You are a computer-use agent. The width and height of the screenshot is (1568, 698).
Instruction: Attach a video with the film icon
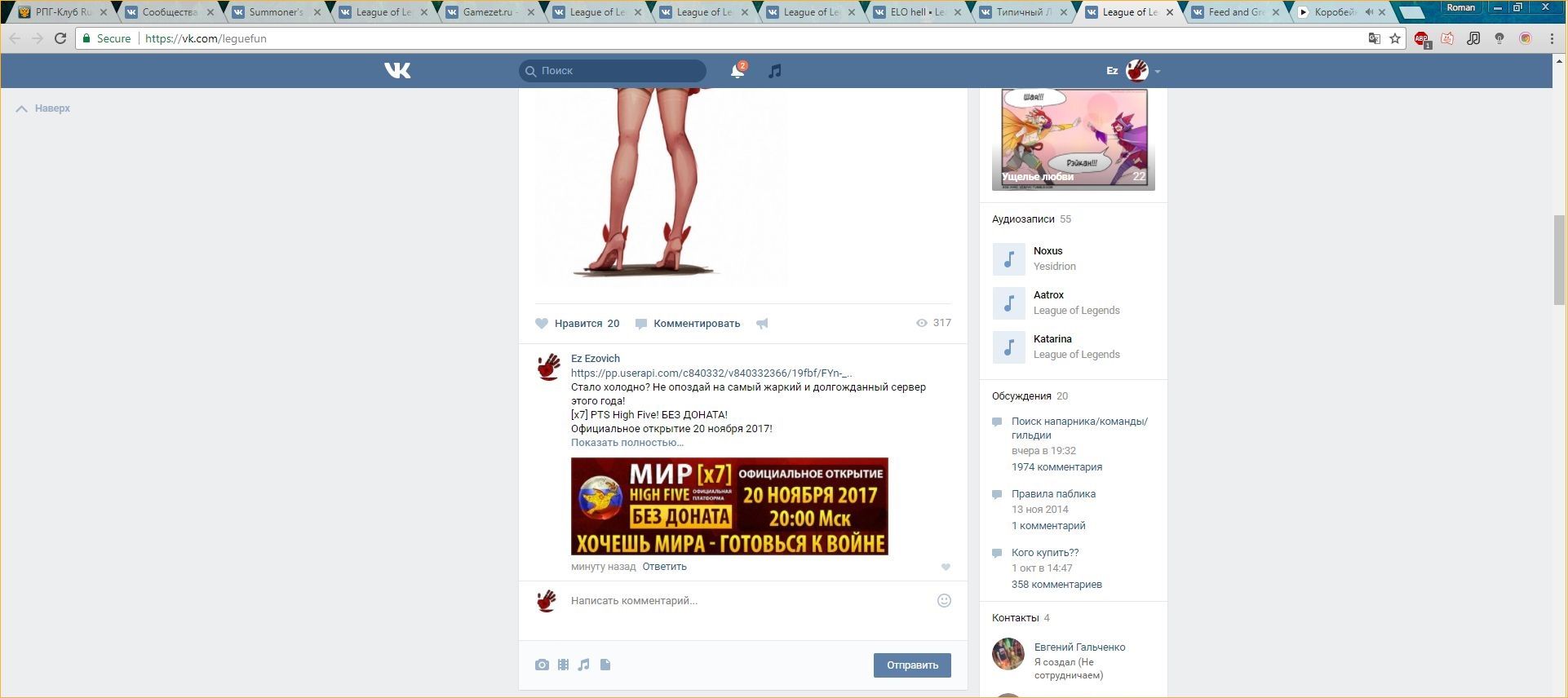tap(563, 665)
